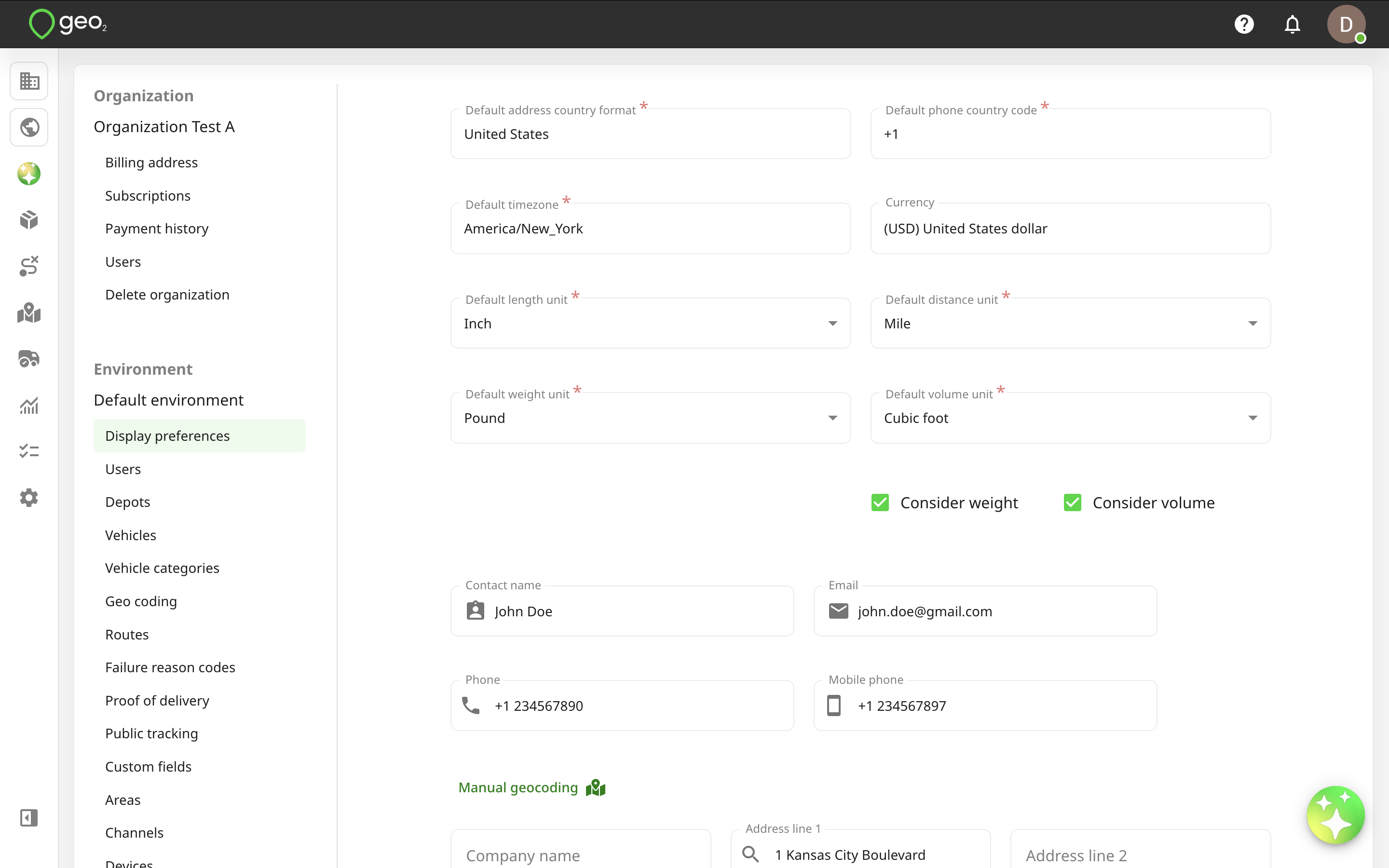This screenshot has height=868, width=1389.
Task: Open the notifications bell
Action: click(1292, 24)
